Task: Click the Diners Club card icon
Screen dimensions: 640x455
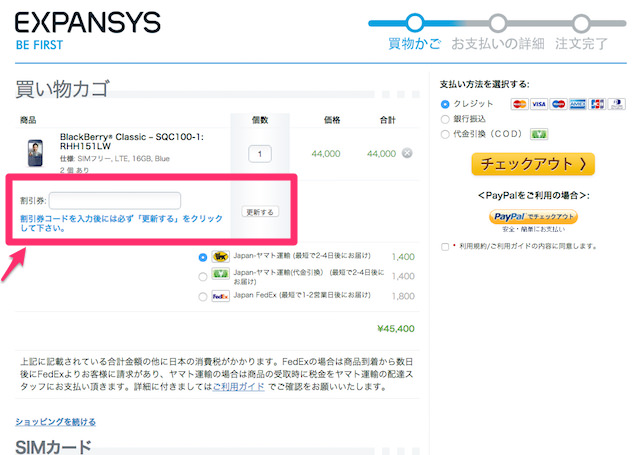Action: click(617, 104)
